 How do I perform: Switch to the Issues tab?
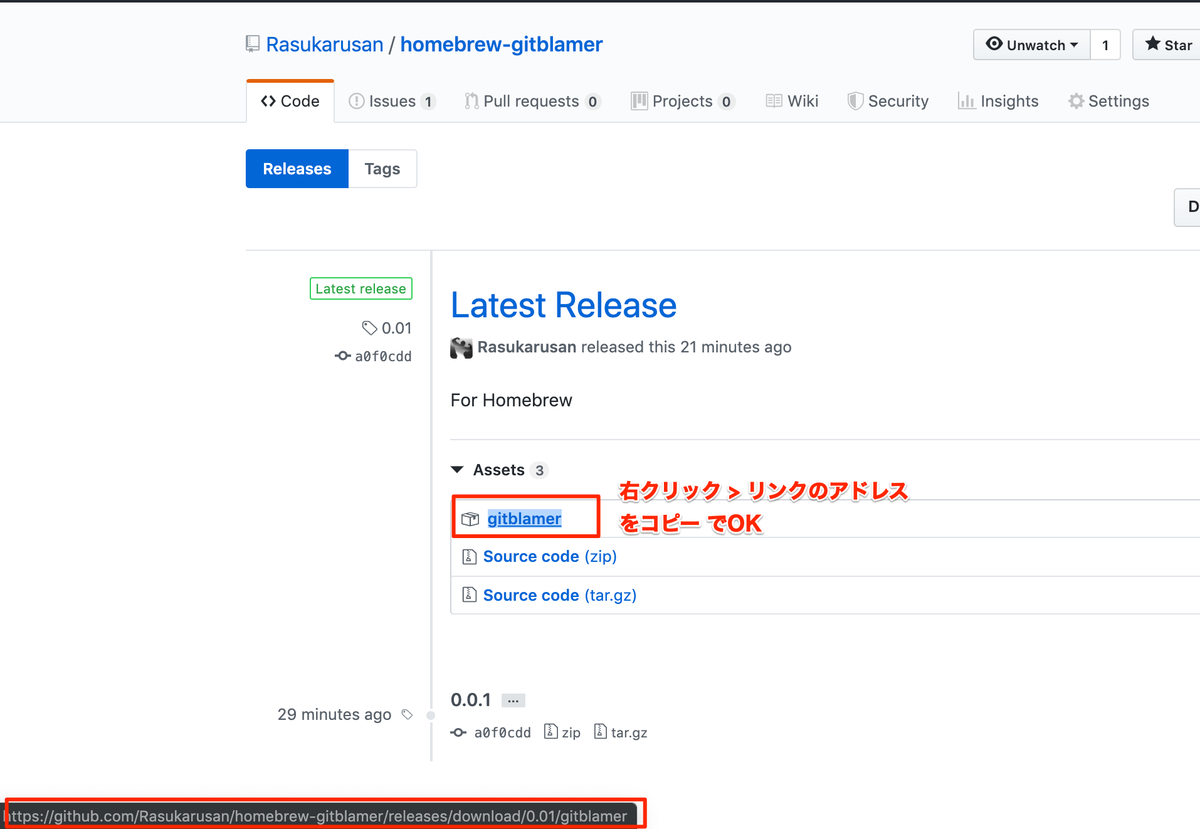click(x=391, y=100)
